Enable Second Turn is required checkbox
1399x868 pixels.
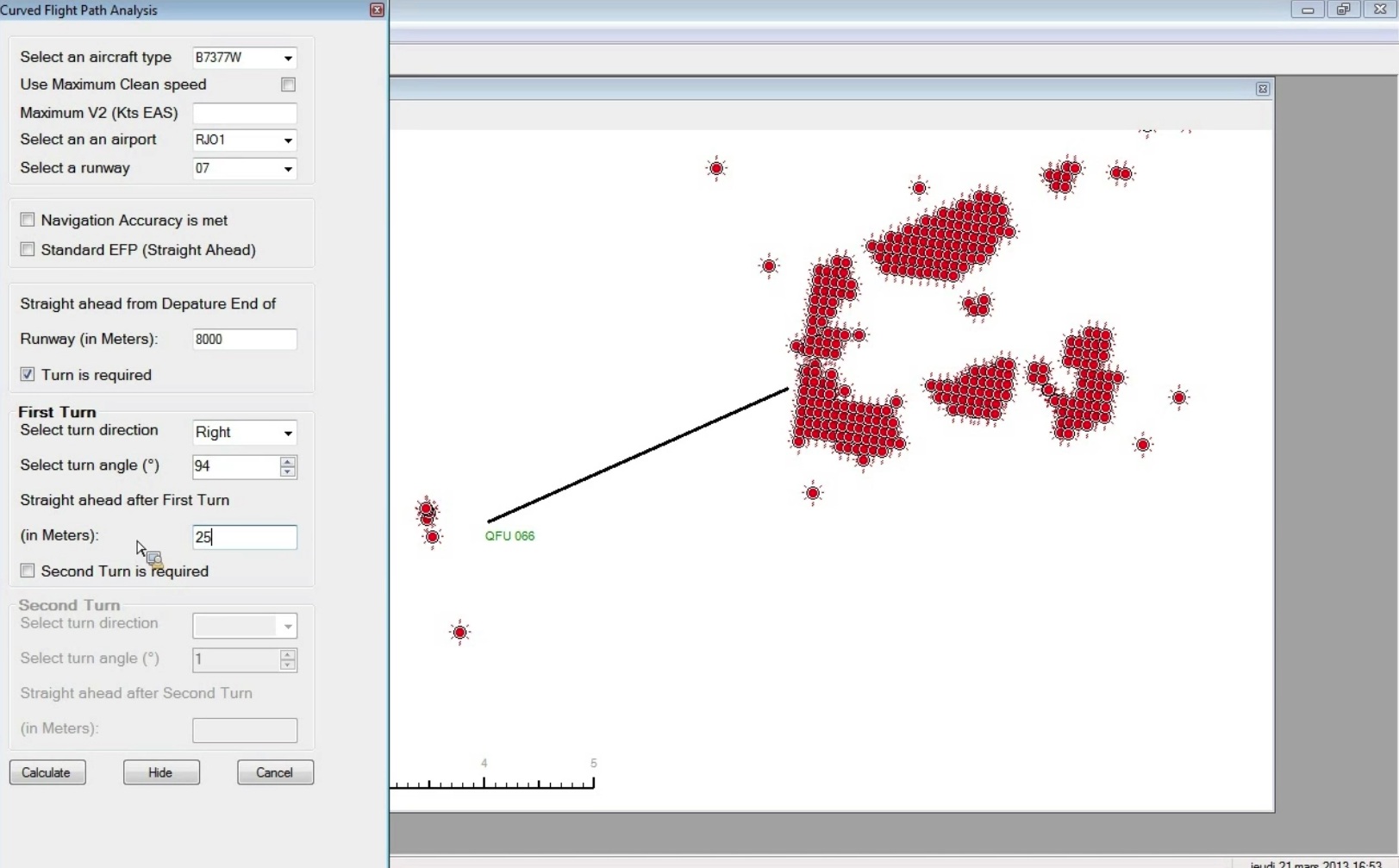pyautogui.click(x=28, y=571)
